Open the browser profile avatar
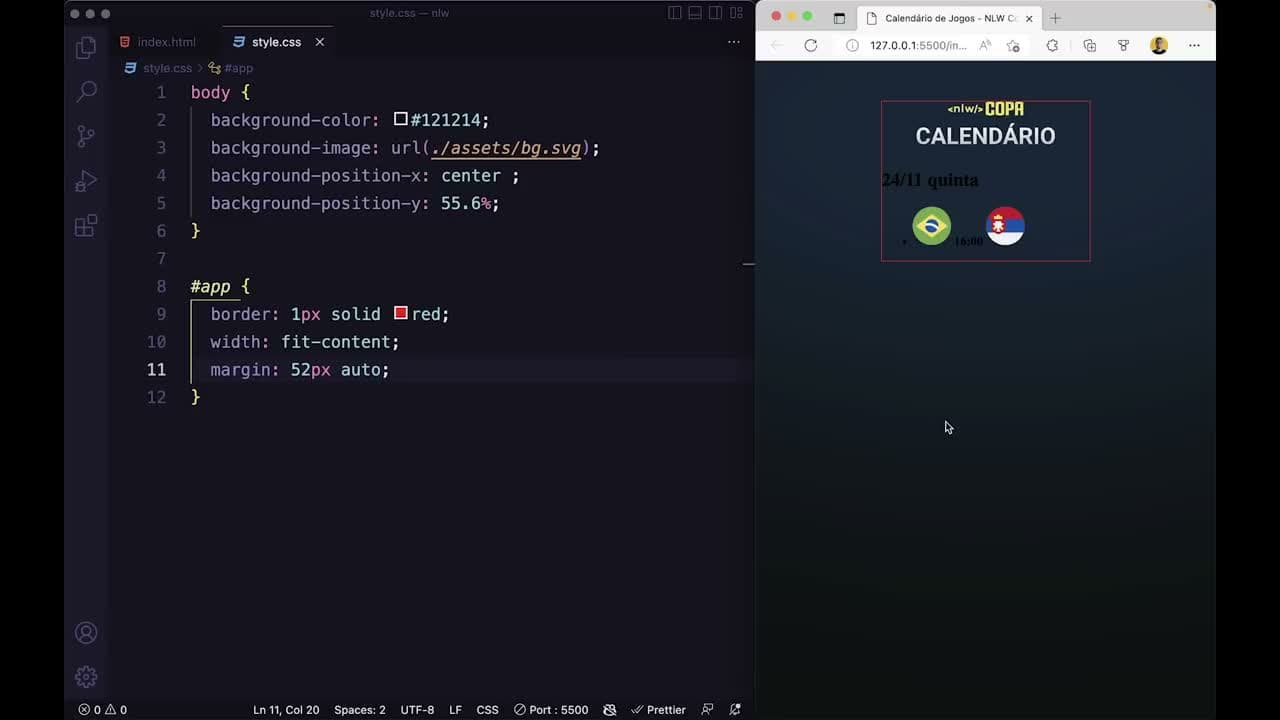This screenshot has height=720, width=1280. point(1159,45)
